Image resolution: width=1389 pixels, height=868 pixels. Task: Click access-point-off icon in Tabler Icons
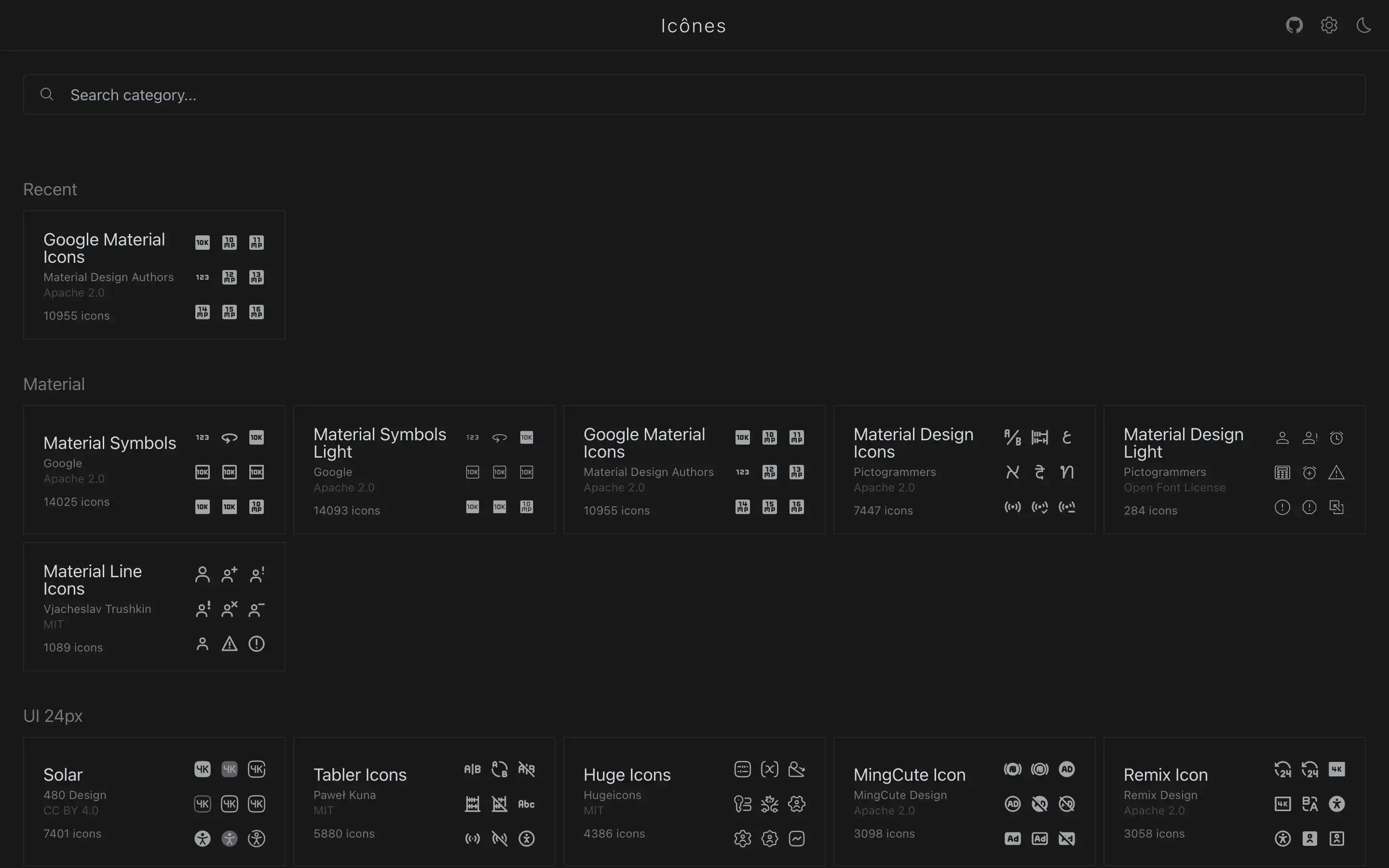coord(499,839)
